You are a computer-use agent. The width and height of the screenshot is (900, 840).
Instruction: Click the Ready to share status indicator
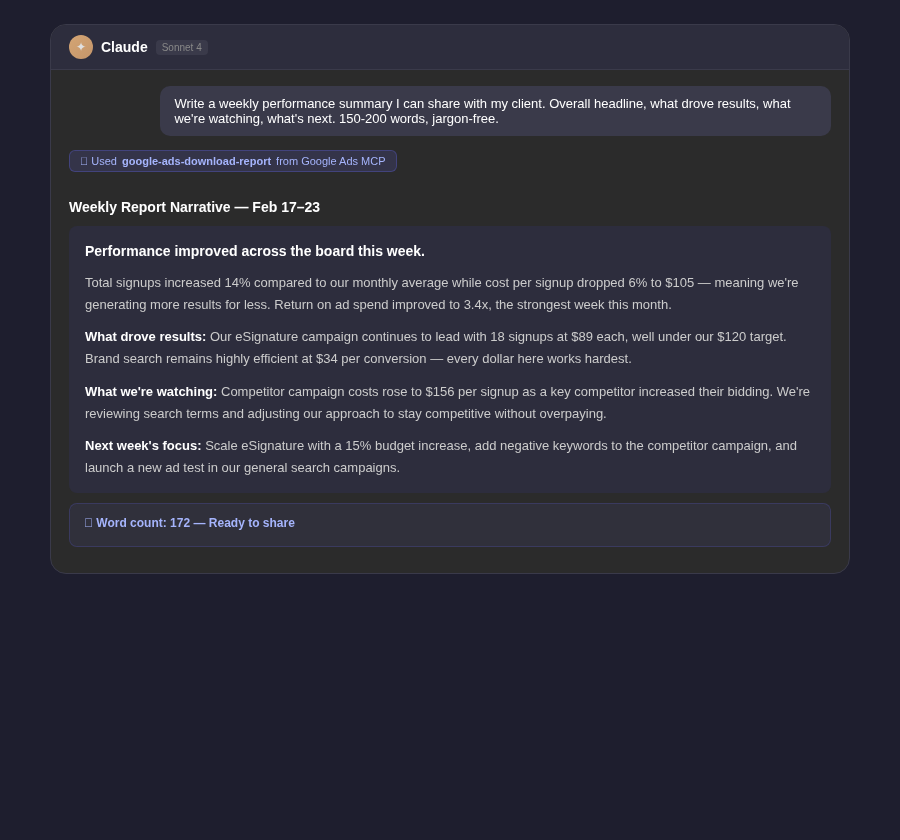tap(251, 523)
